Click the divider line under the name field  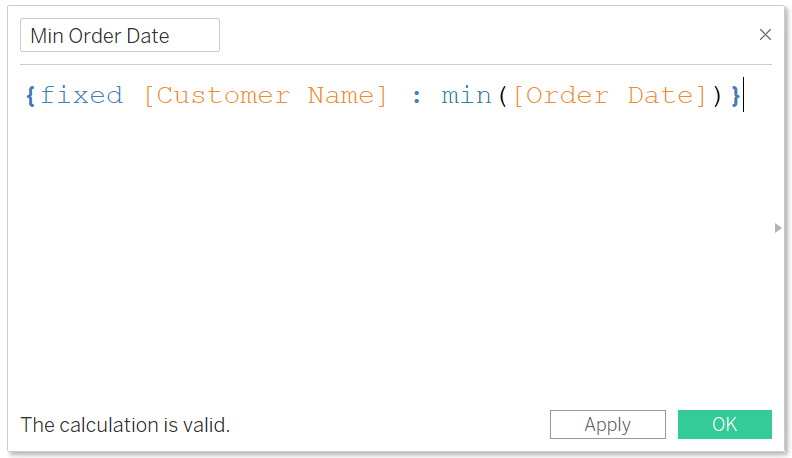tap(396, 64)
